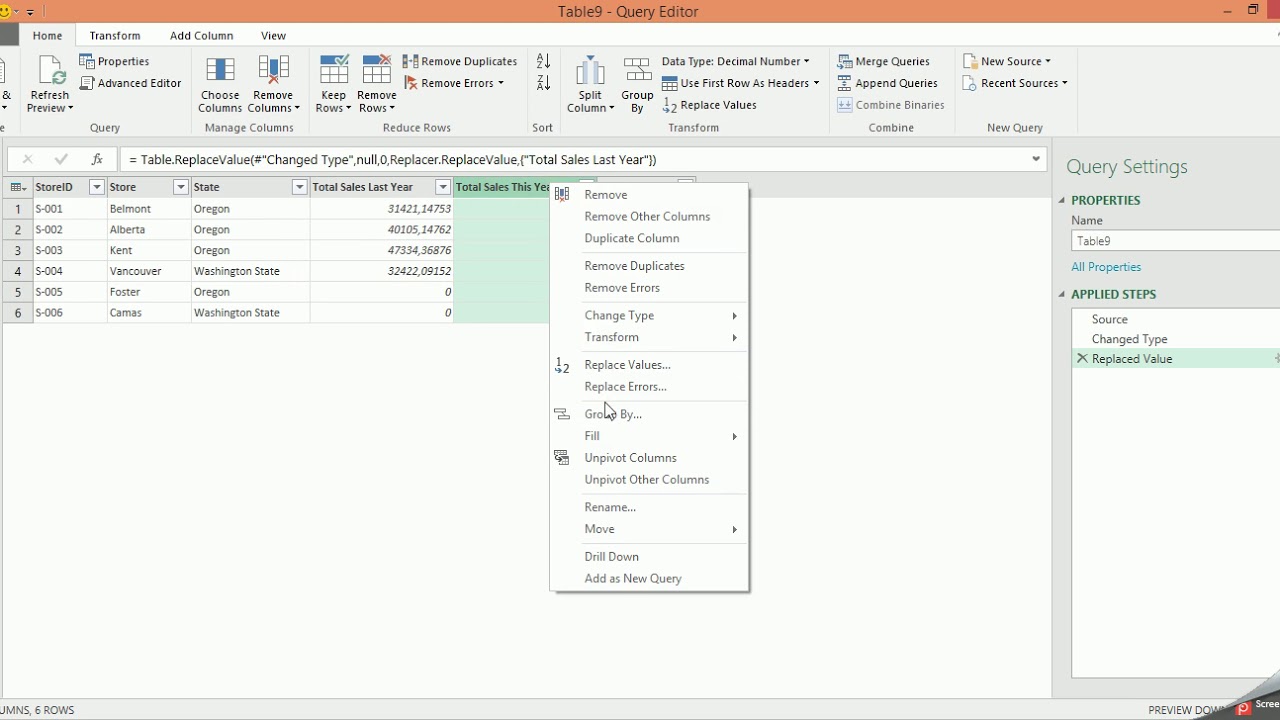Open Total Sales Last Year filter dropdown
Viewport: 1280px width, 720px height.
pos(443,188)
